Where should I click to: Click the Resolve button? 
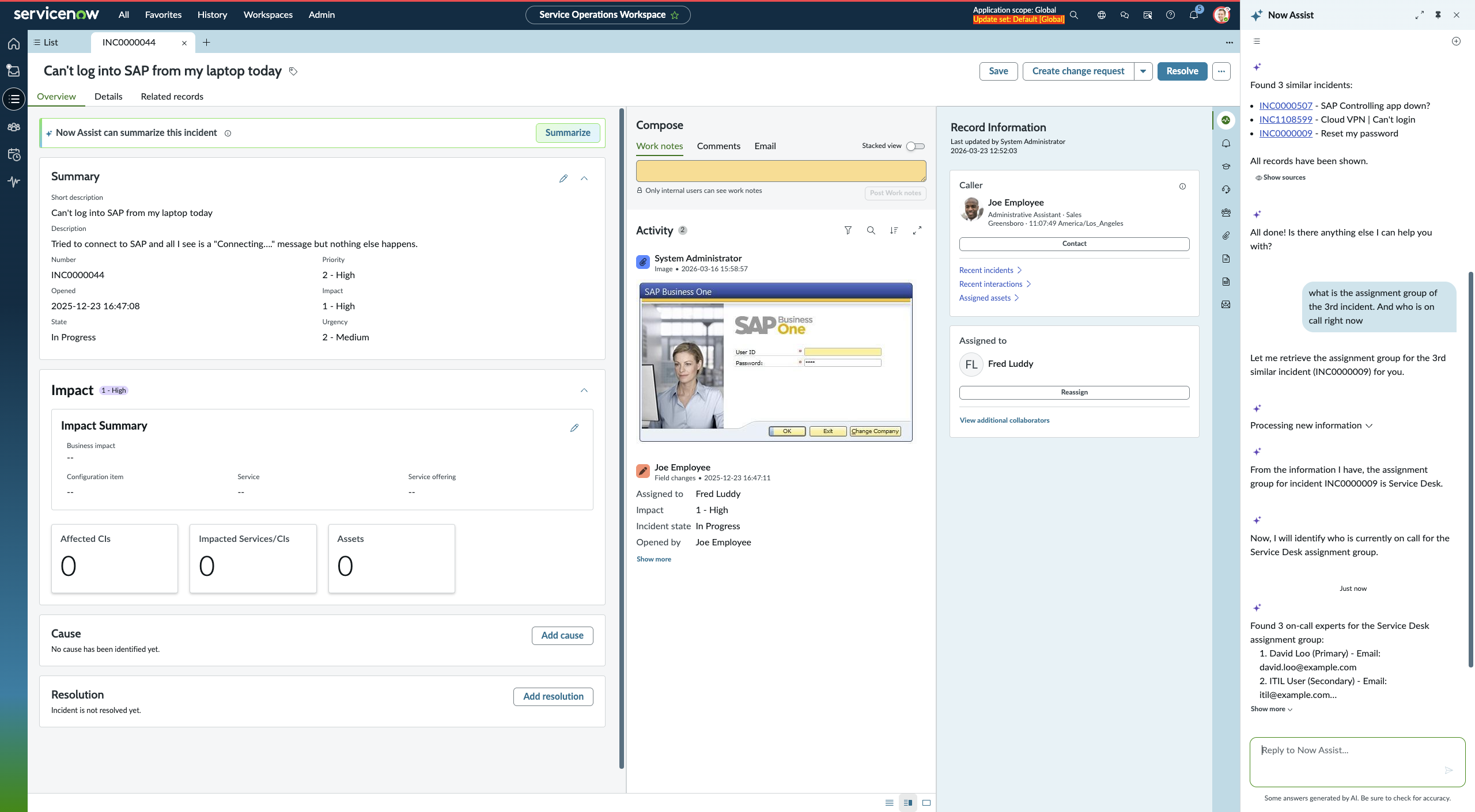pos(1182,71)
